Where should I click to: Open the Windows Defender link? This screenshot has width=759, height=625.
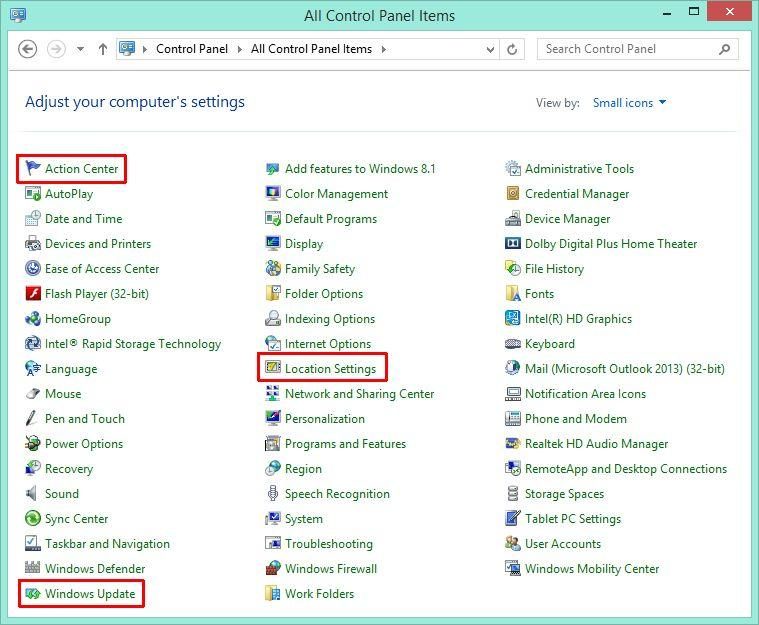coord(95,568)
